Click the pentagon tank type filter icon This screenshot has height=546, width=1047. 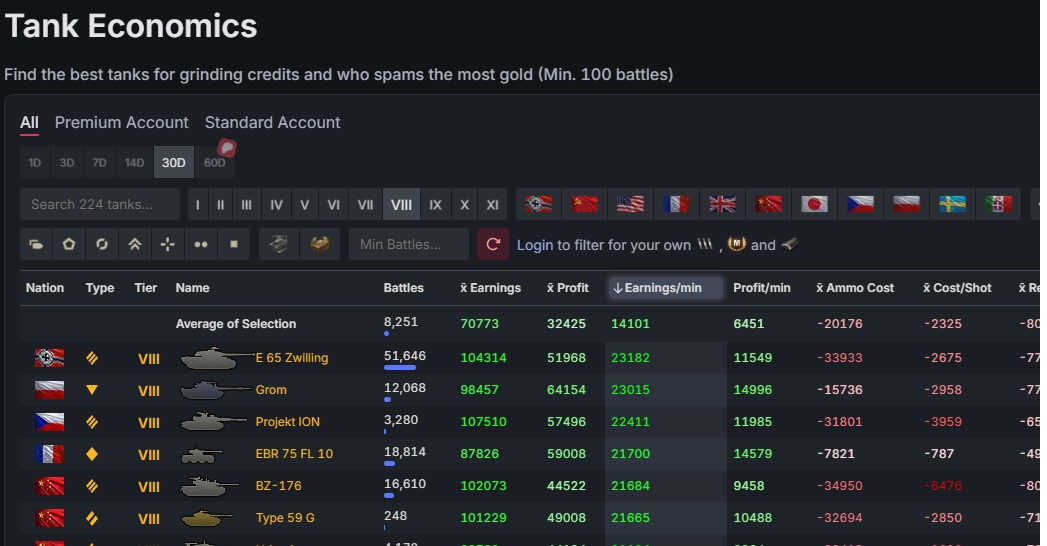click(69, 244)
